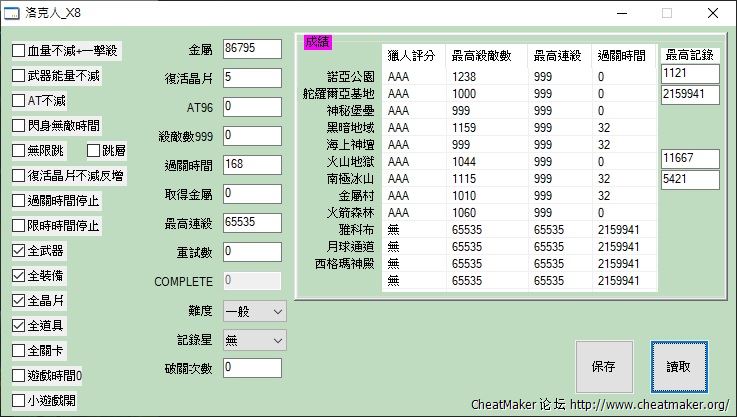Viewport: 737px width, 417px height.
Task: Enable the 血量不減+一擊殺 checkbox
Action: 19,50
